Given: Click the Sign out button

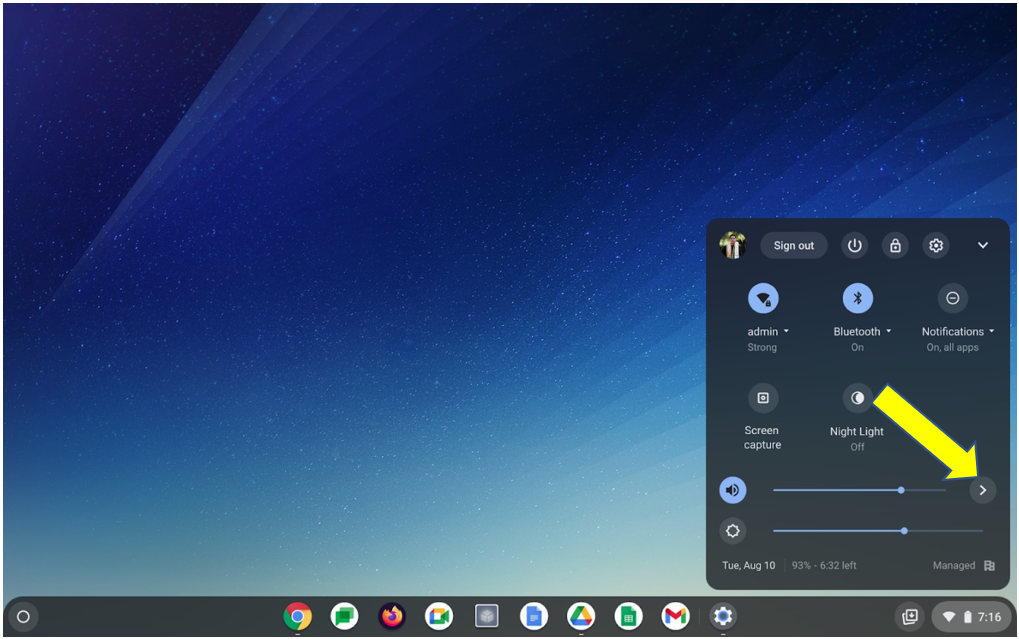Looking at the screenshot, I should tap(793, 246).
